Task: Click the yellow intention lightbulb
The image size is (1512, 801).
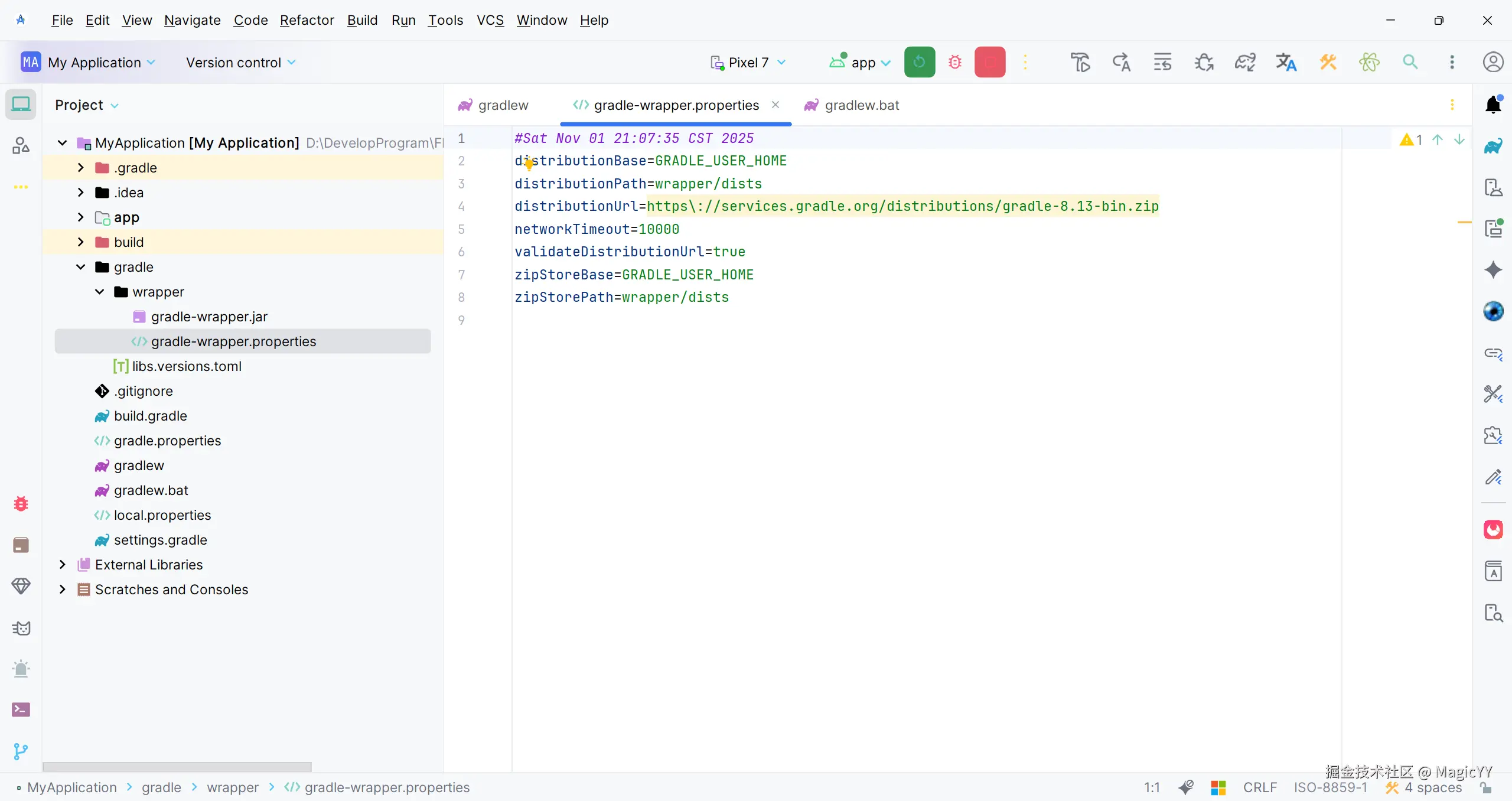Action: pyautogui.click(x=529, y=164)
